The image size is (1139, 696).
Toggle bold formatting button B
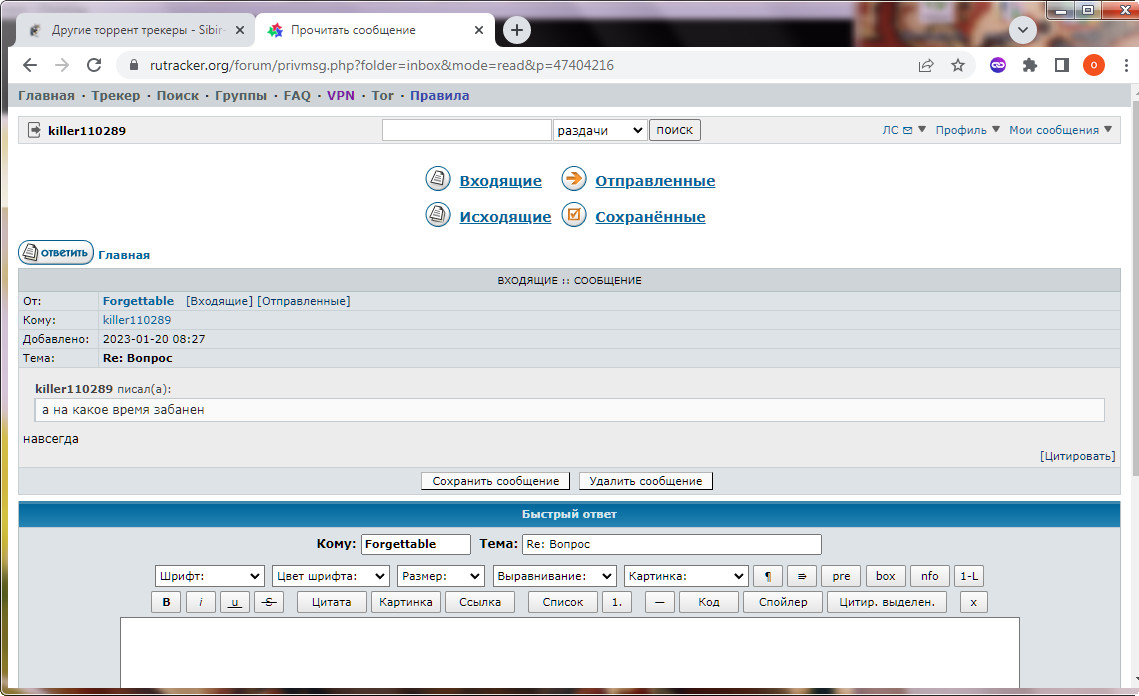pyautogui.click(x=166, y=602)
